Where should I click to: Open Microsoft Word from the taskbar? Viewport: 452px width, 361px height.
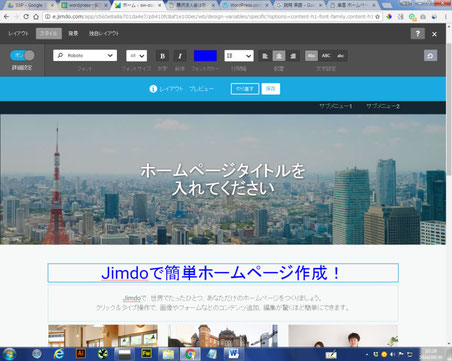[x=234, y=353]
